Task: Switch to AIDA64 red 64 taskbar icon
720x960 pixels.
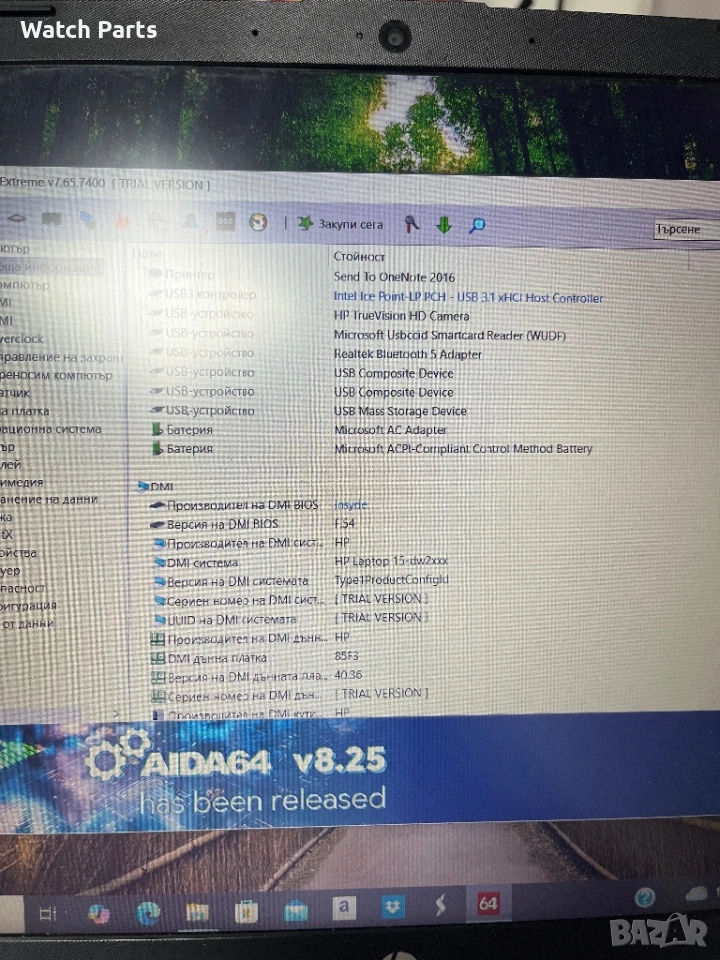Action: point(489,903)
